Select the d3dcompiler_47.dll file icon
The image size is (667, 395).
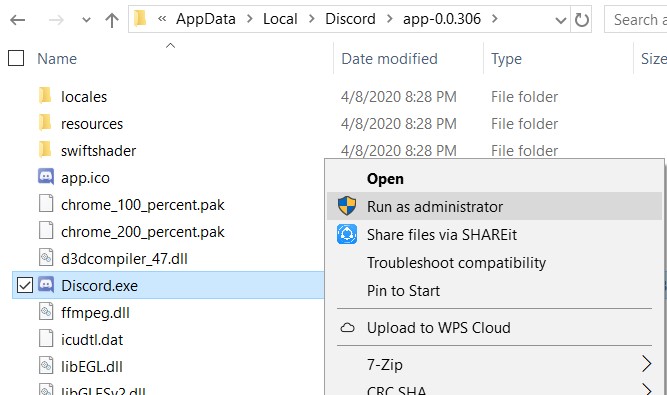[46, 258]
